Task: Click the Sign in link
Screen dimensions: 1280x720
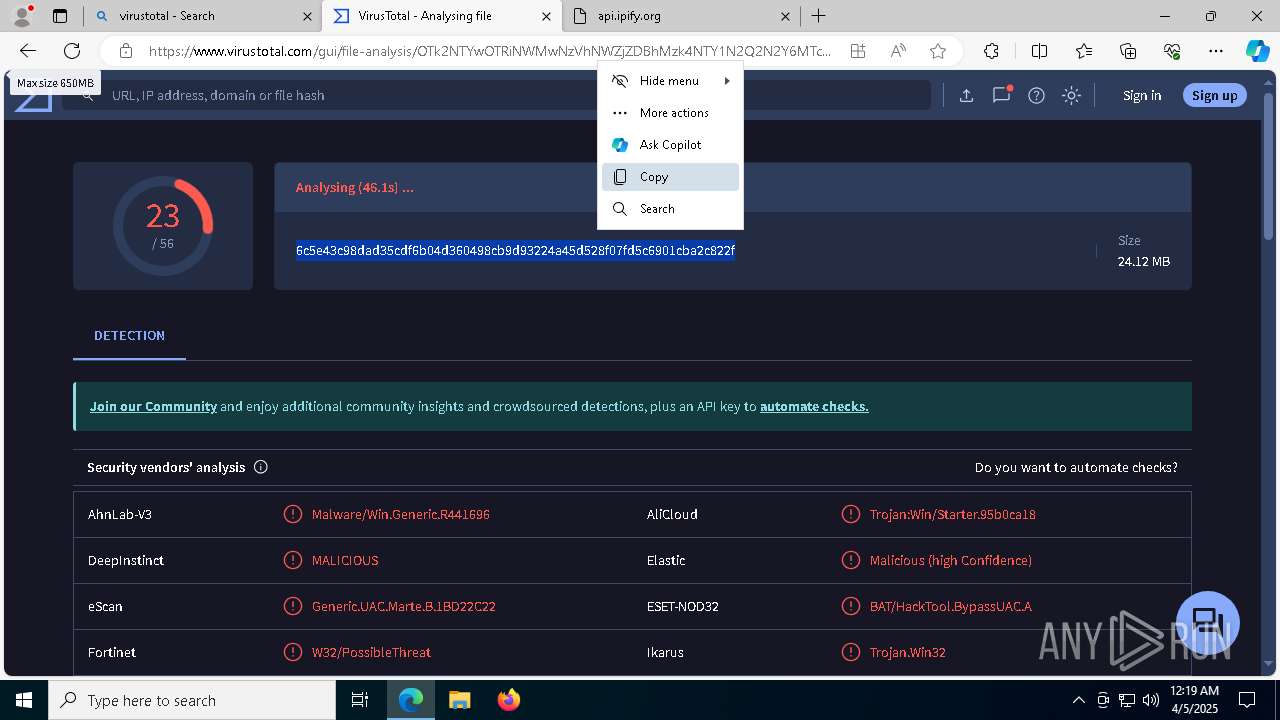Action: [1142, 95]
